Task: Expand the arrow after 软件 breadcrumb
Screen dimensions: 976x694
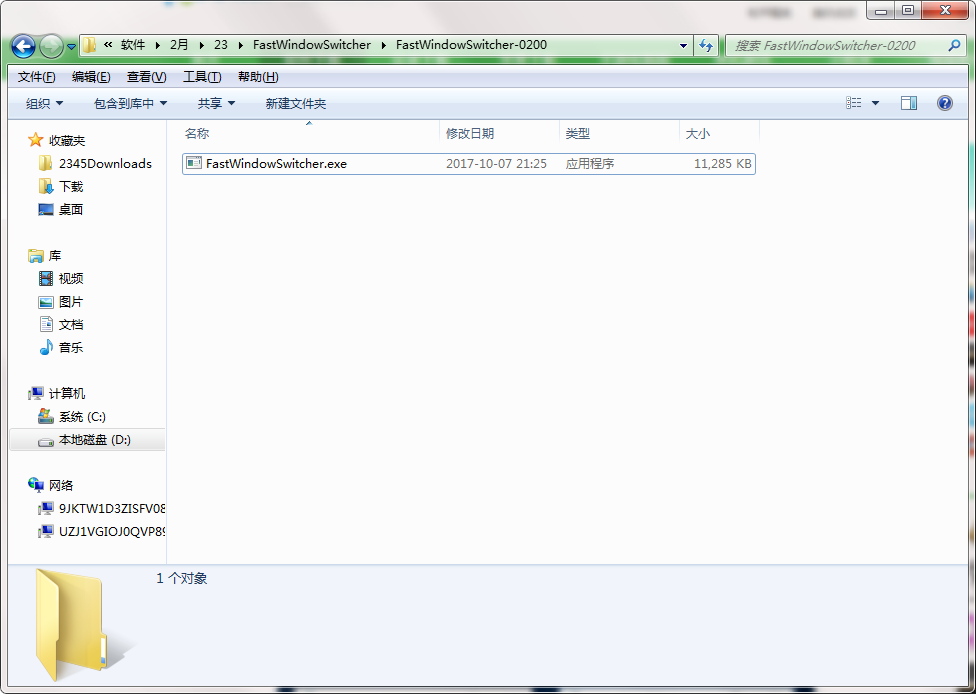Action: tap(157, 45)
